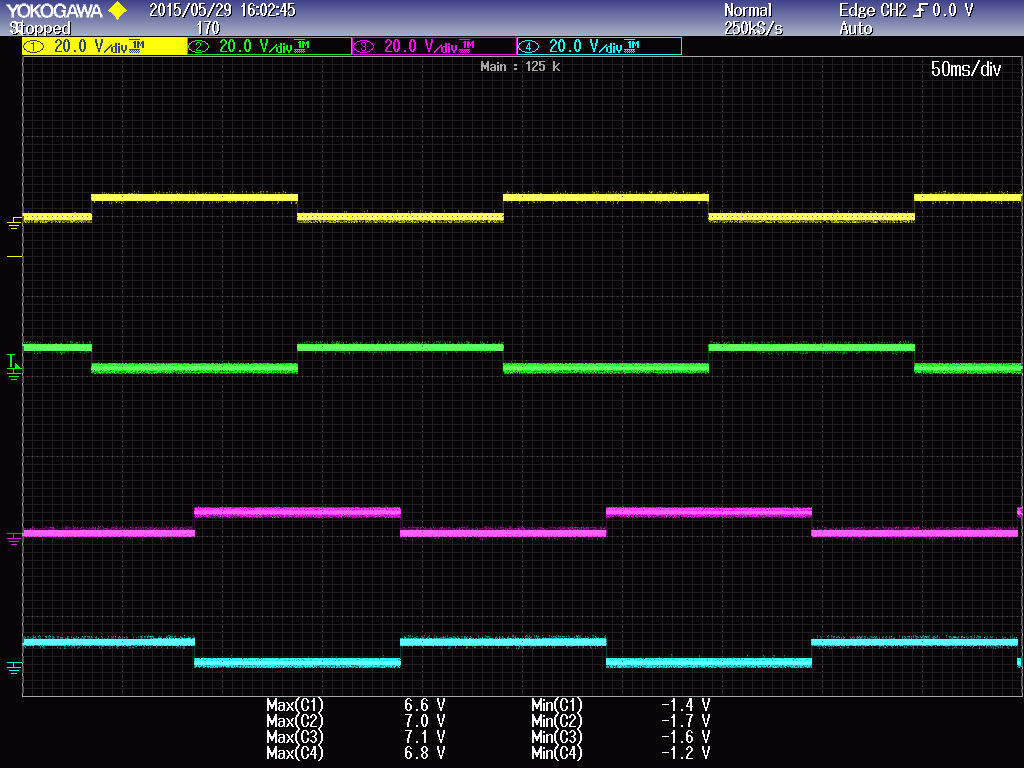Screen dimensions: 1024x768
Task: Click the Normal acquisition mode label
Action: coord(748,10)
